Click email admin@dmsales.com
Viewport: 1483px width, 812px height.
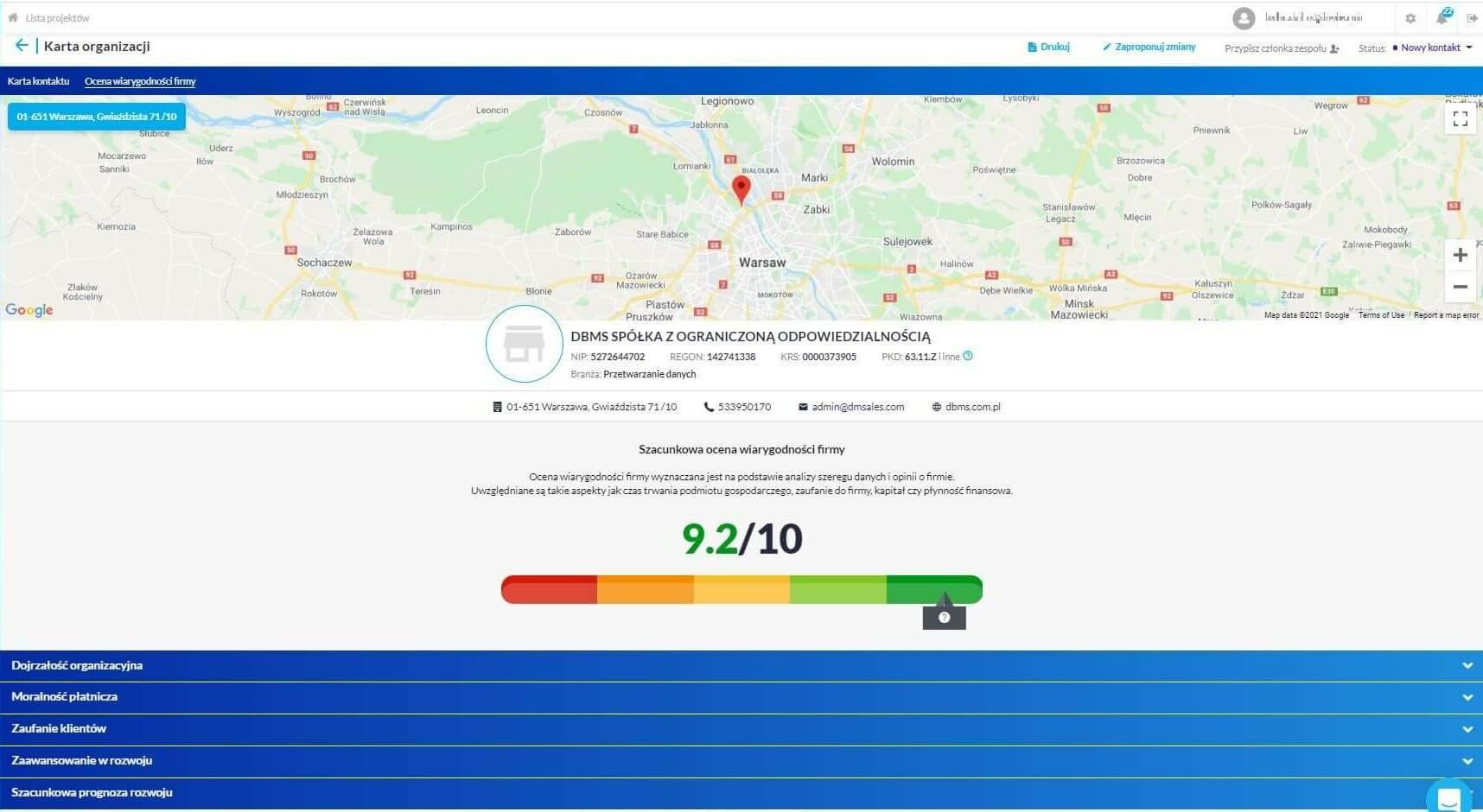[857, 407]
